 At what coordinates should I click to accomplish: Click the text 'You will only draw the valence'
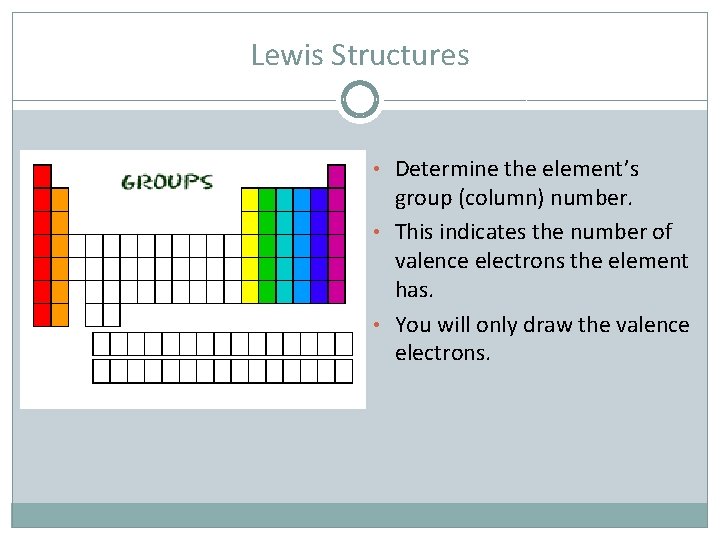coord(542,325)
